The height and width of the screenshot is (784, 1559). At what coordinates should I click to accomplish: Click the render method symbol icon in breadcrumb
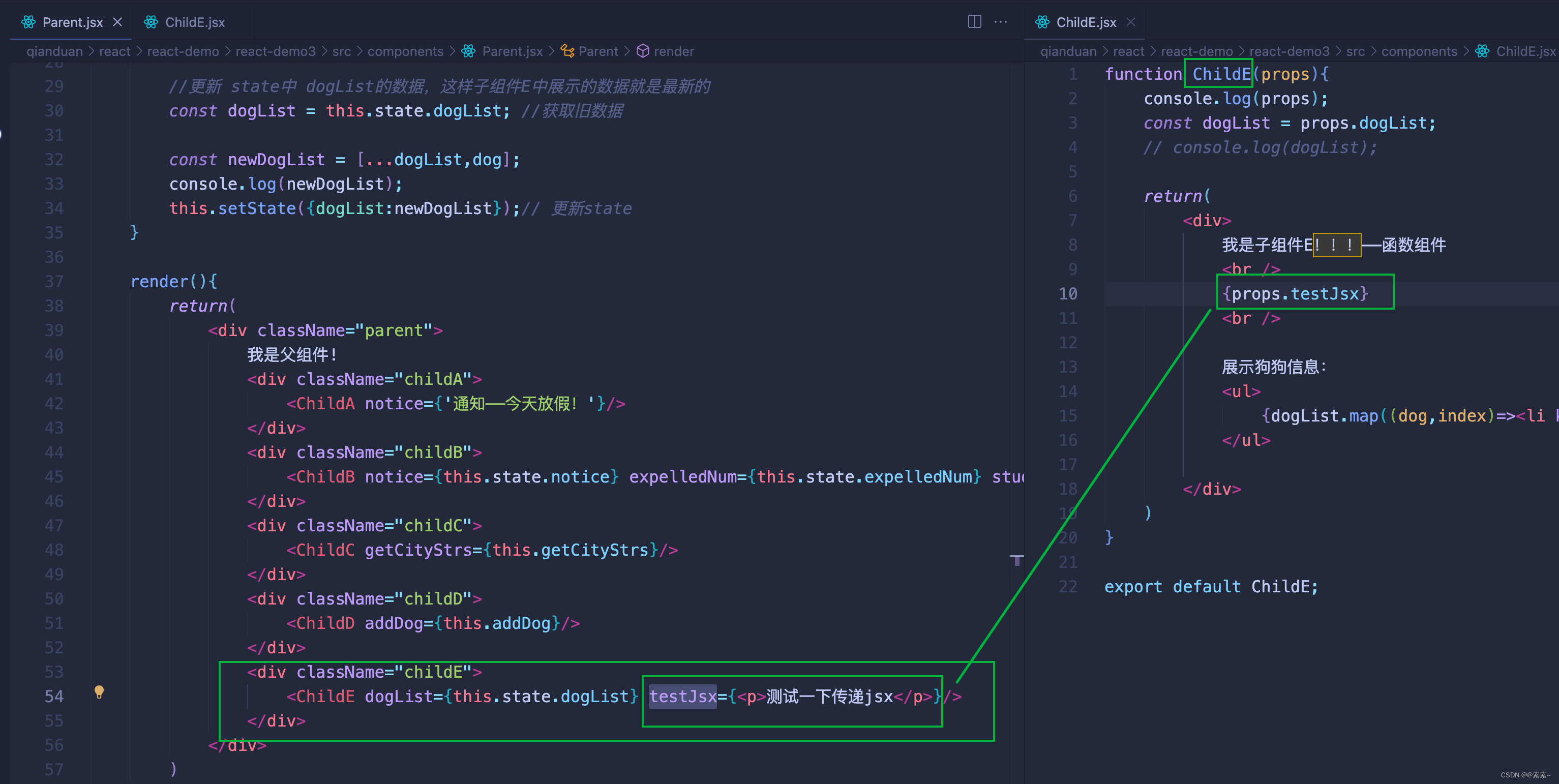[643, 51]
